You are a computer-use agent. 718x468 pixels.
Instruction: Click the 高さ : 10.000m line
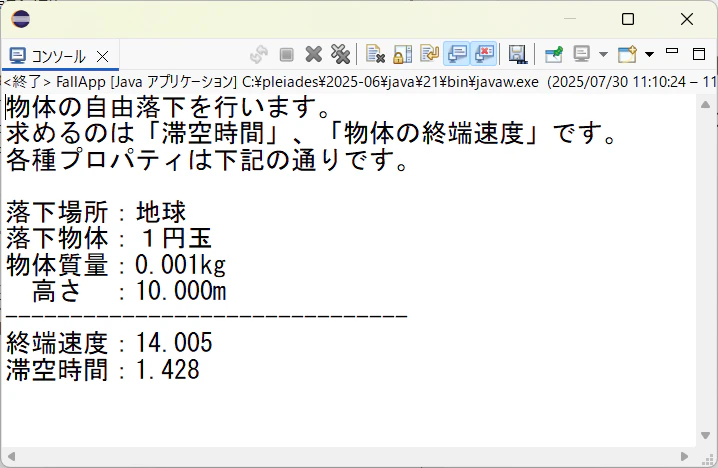coord(130,291)
